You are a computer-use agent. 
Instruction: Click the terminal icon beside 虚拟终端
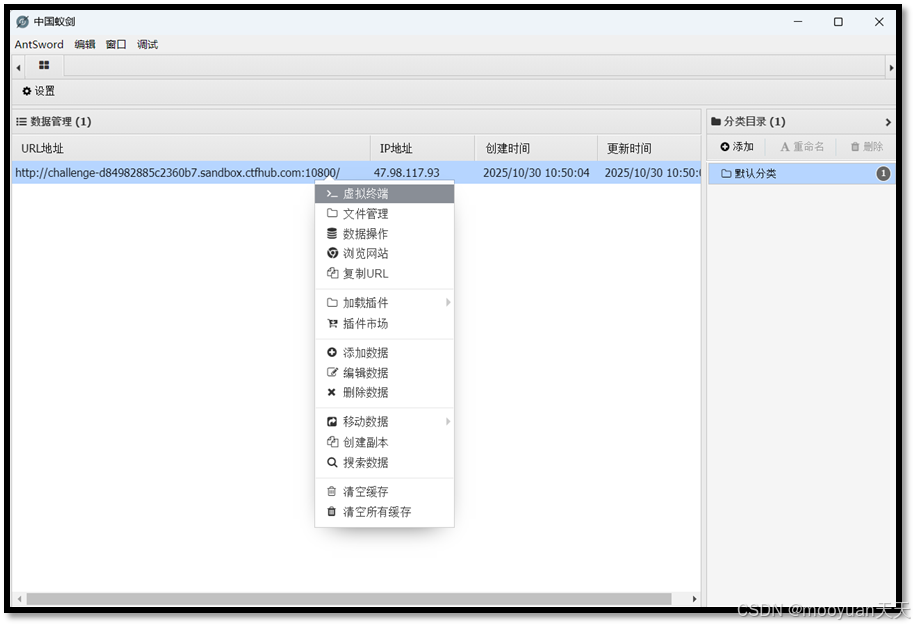click(x=332, y=194)
